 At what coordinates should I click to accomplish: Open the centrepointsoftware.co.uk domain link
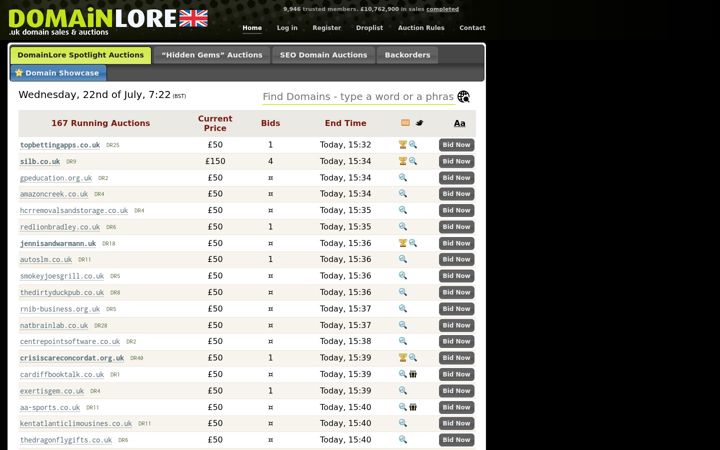tap(70, 342)
